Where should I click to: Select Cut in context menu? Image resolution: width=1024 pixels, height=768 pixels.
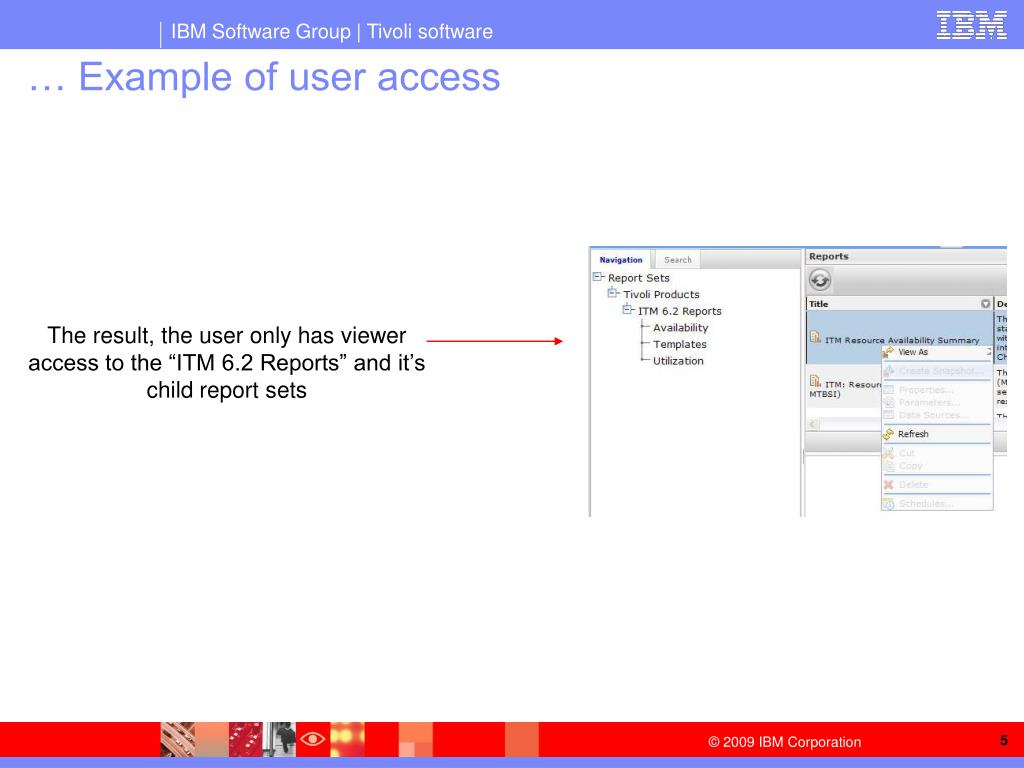coord(937,453)
